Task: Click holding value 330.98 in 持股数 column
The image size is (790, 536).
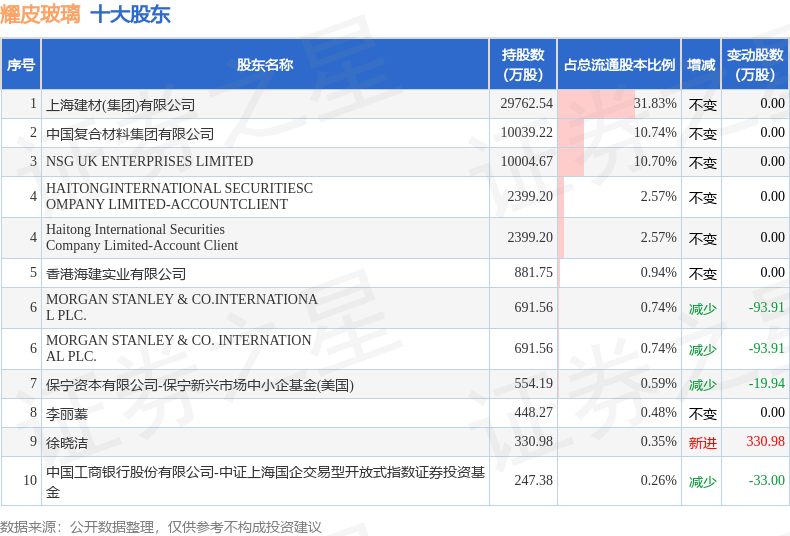Action: [x=534, y=441]
